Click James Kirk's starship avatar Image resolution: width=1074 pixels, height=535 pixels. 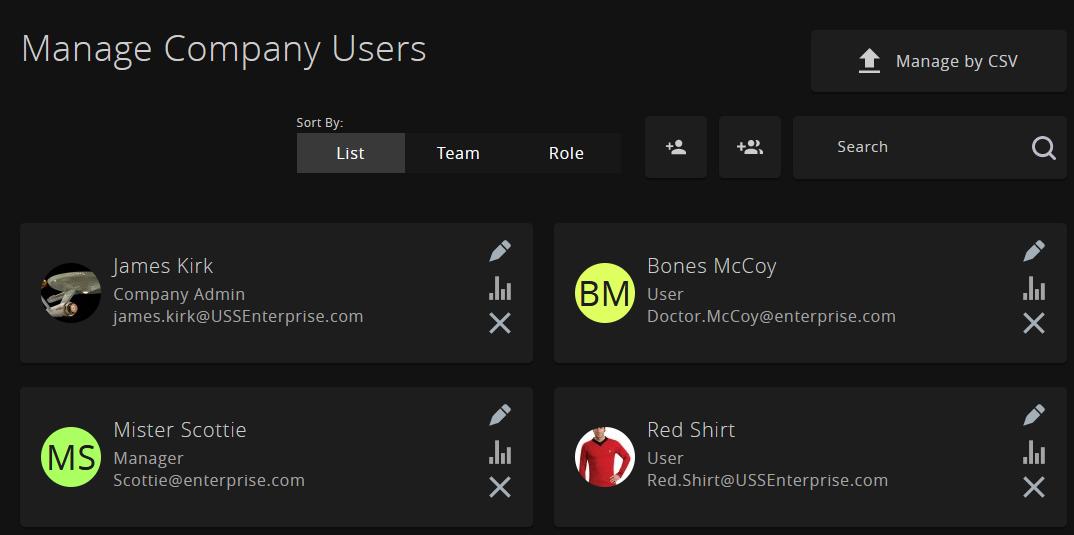(x=71, y=293)
